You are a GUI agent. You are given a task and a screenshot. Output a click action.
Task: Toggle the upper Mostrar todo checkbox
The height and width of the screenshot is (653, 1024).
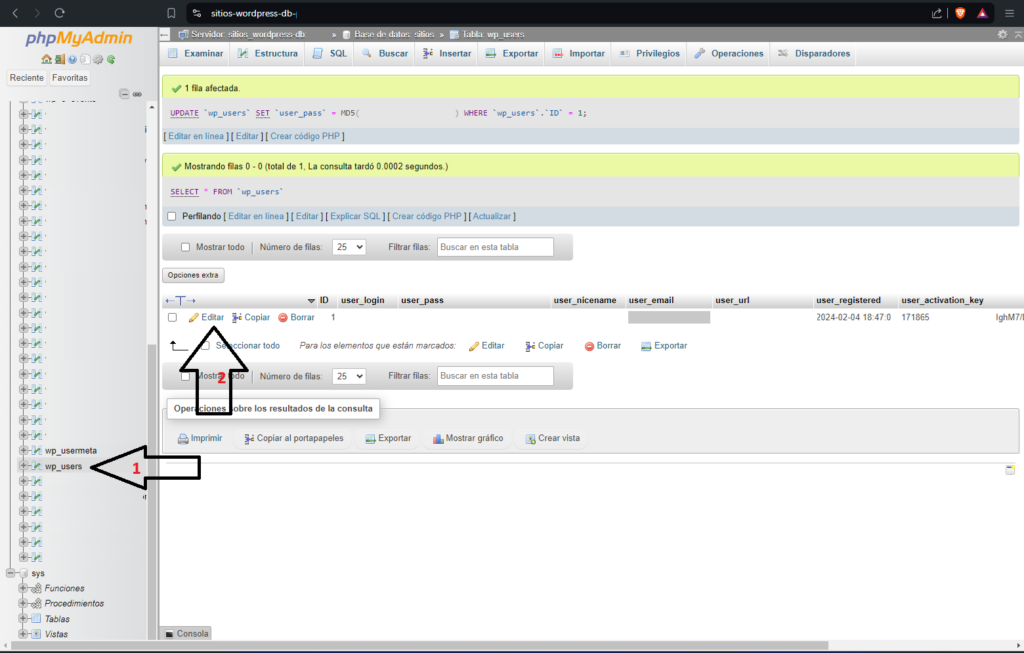[x=185, y=247]
